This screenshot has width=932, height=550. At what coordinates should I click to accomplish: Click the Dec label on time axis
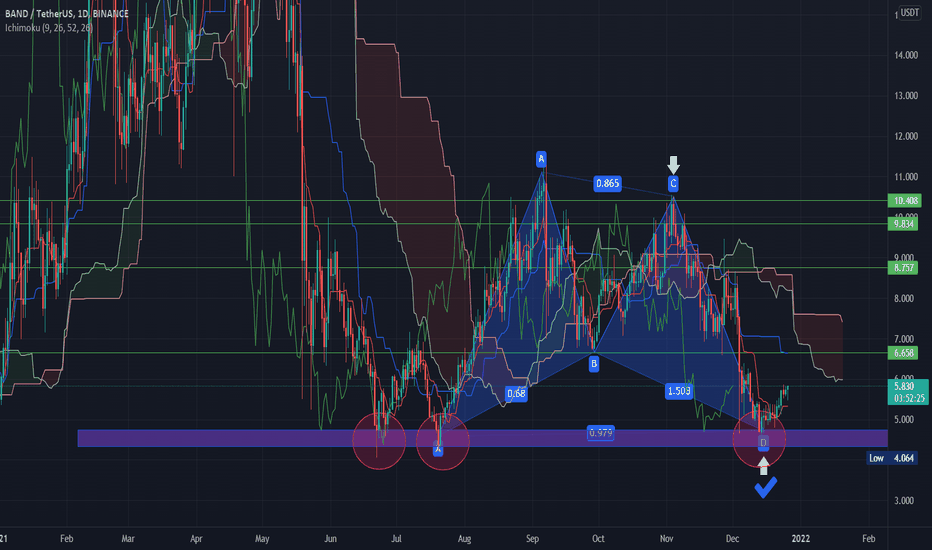[732, 539]
